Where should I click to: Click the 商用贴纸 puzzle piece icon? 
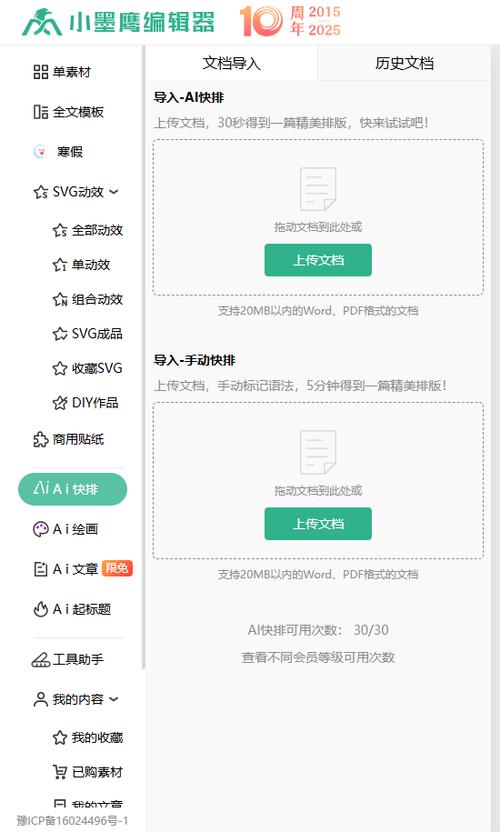tap(41, 439)
